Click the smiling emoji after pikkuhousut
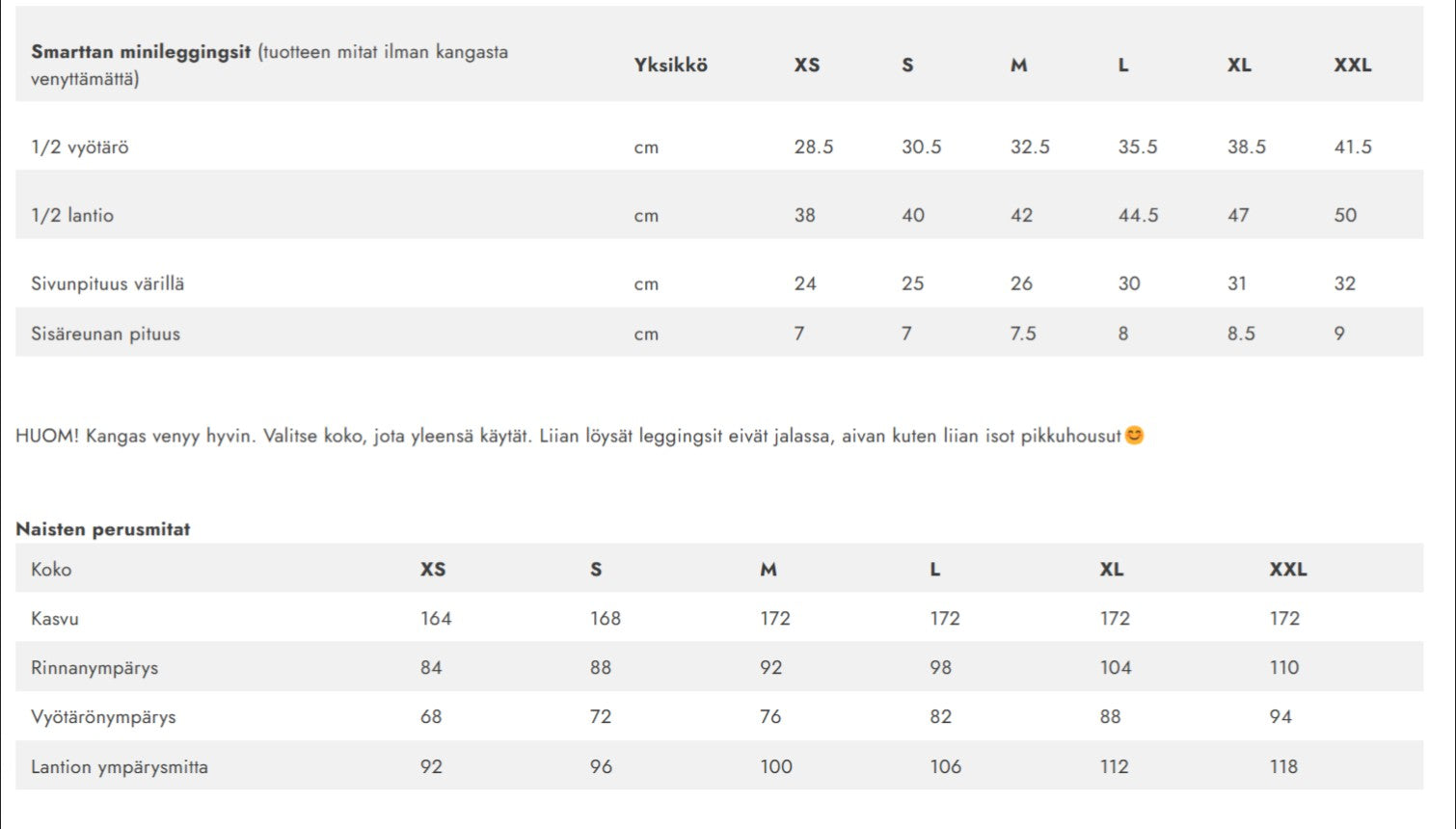This screenshot has height=829, width=1456. pos(1134,435)
